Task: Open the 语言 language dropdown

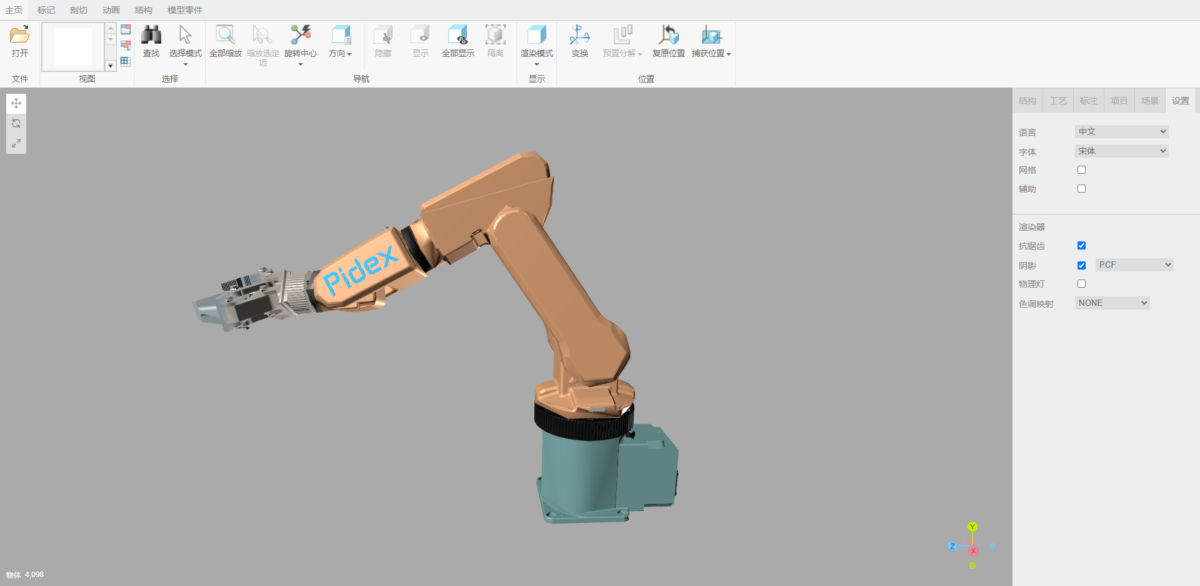Action: (x=1121, y=132)
